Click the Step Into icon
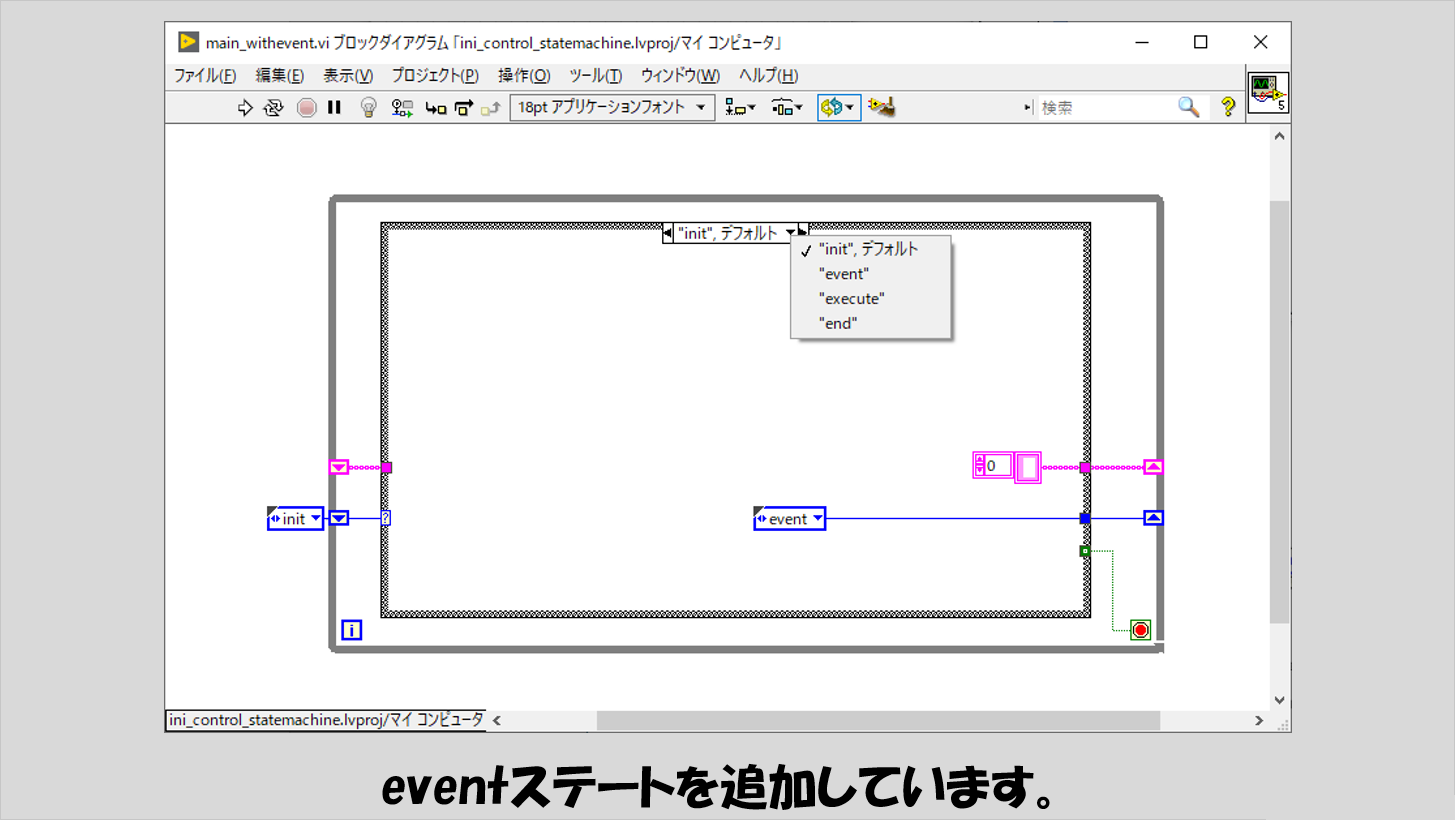The height and width of the screenshot is (820, 1455). (436, 108)
